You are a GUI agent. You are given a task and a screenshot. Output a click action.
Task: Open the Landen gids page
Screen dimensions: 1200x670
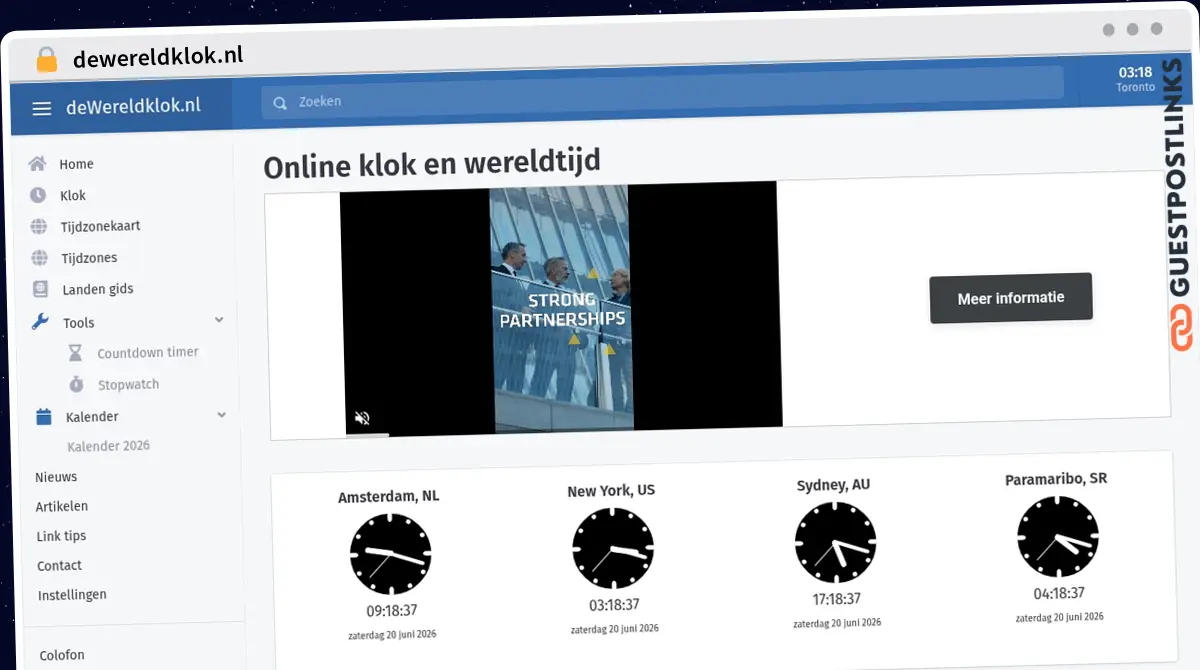[x=98, y=289]
